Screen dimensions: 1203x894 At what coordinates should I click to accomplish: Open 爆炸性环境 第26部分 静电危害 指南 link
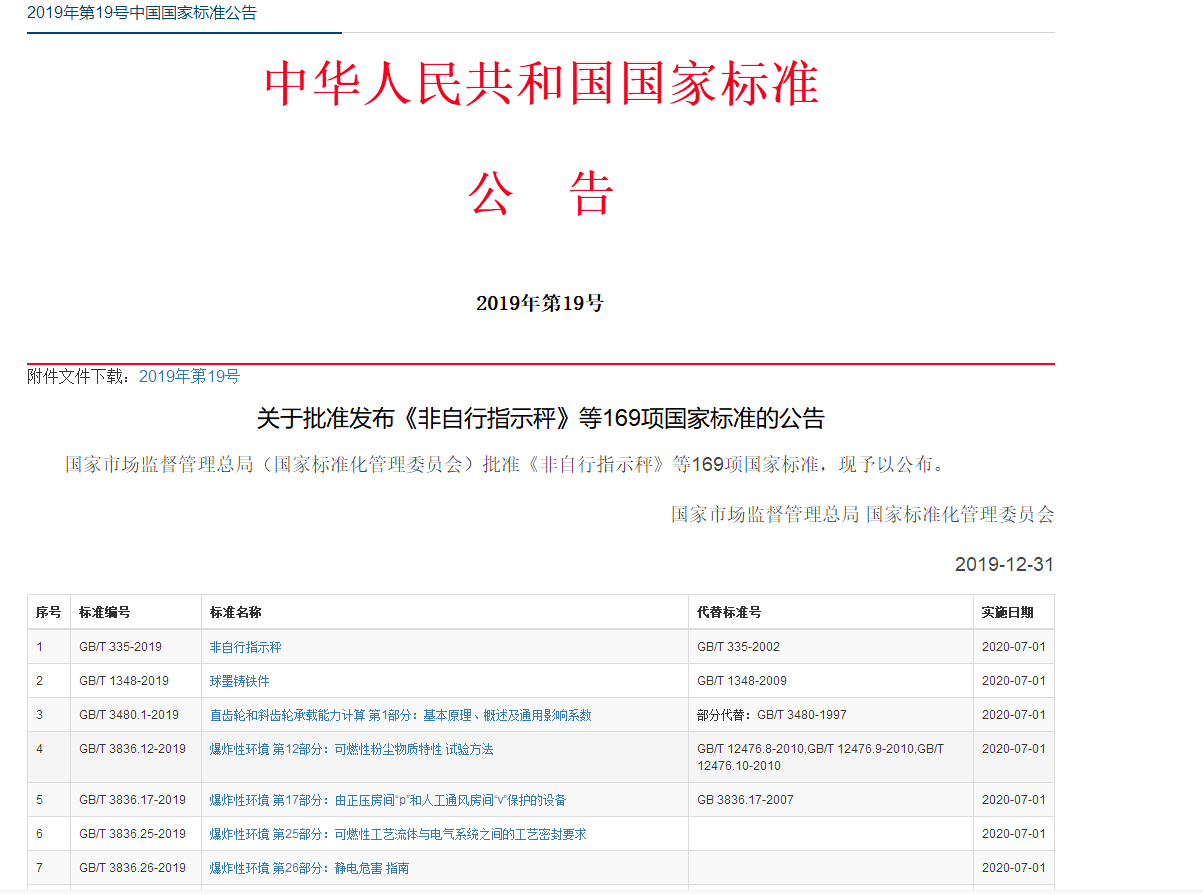(309, 868)
